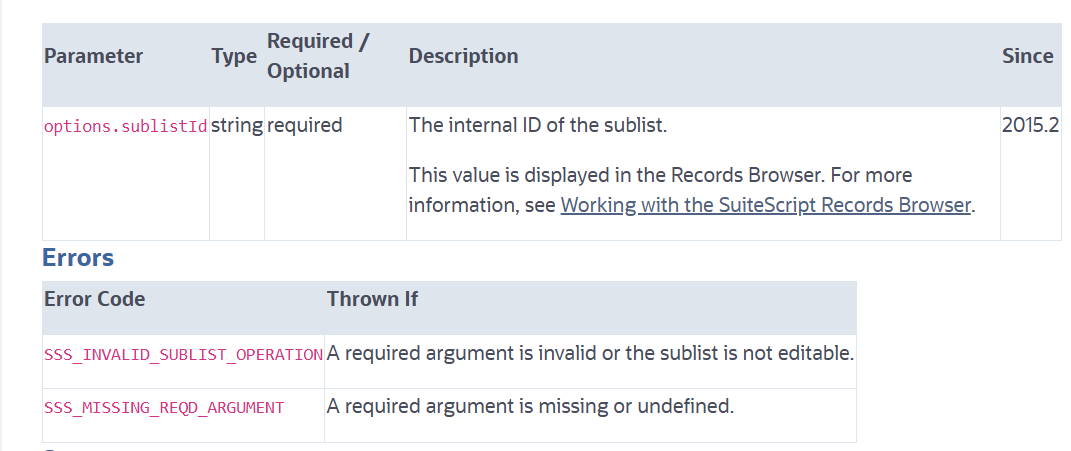
Task: Click the required cell in parameter row
Action: (x=304, y=126)
